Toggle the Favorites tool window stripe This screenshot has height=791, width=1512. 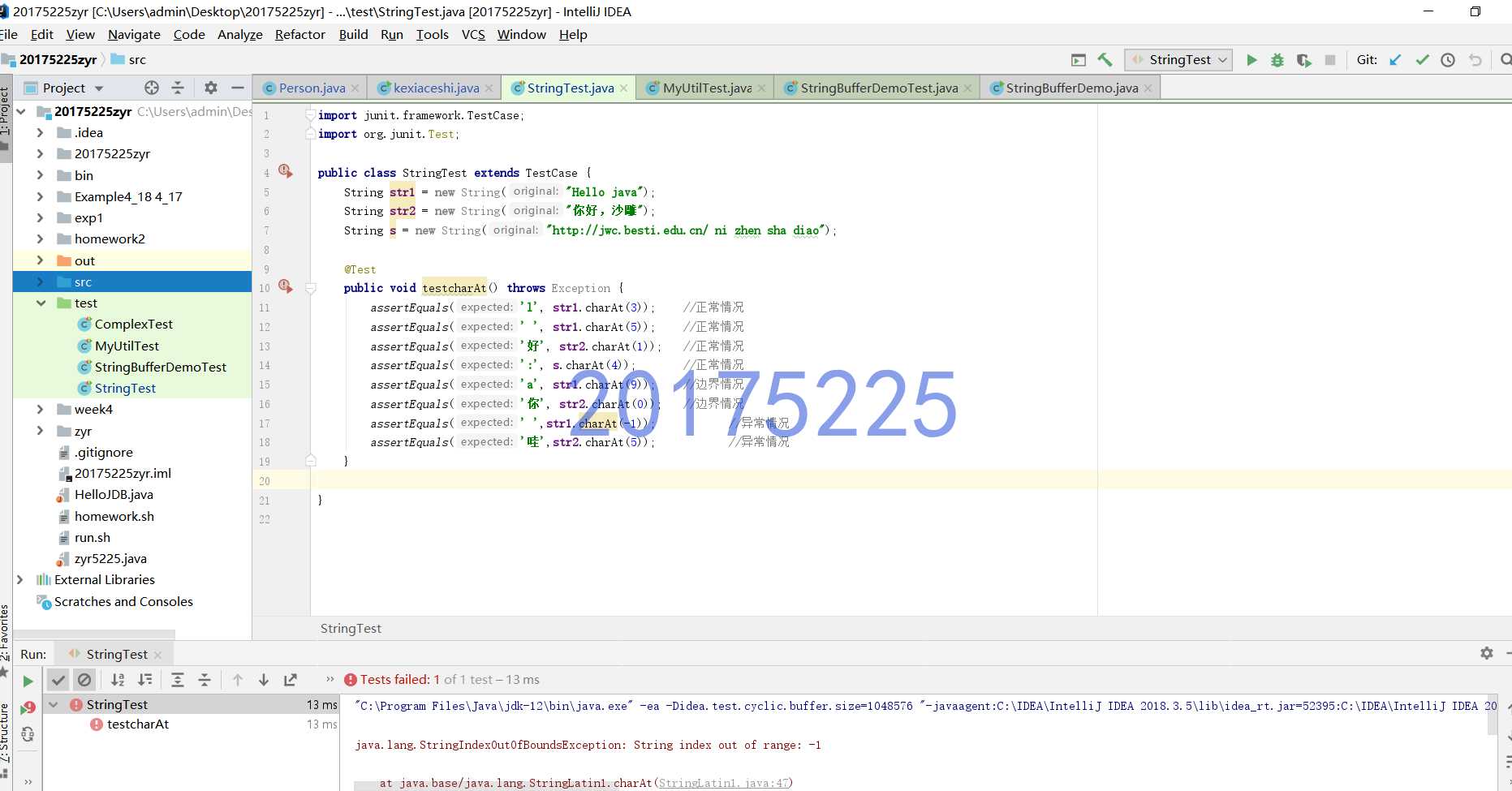(5, 639)
